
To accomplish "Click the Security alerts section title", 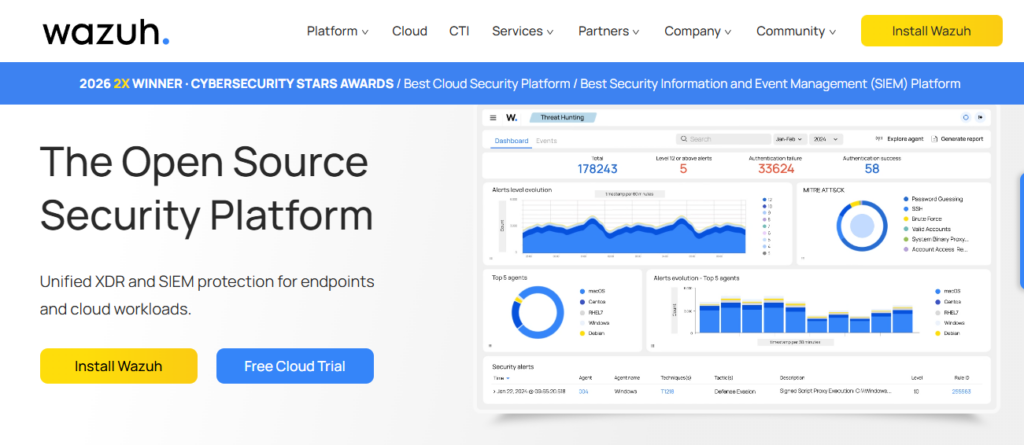I will tap(513, 367).
